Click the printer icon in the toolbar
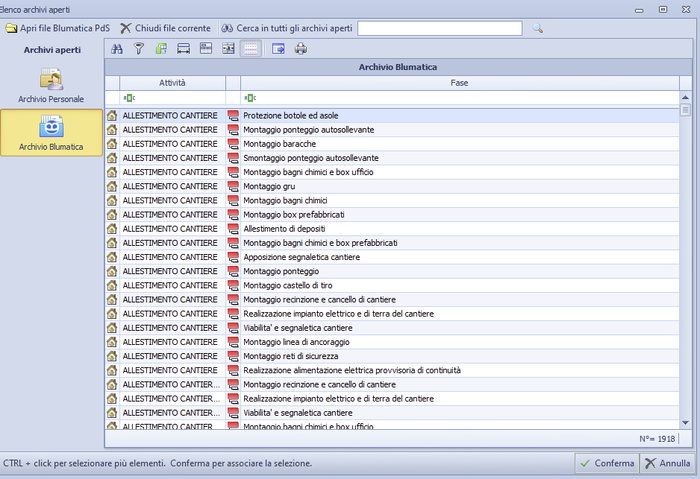The width and height of the screenshot is (700, 479). click(301, 48)
